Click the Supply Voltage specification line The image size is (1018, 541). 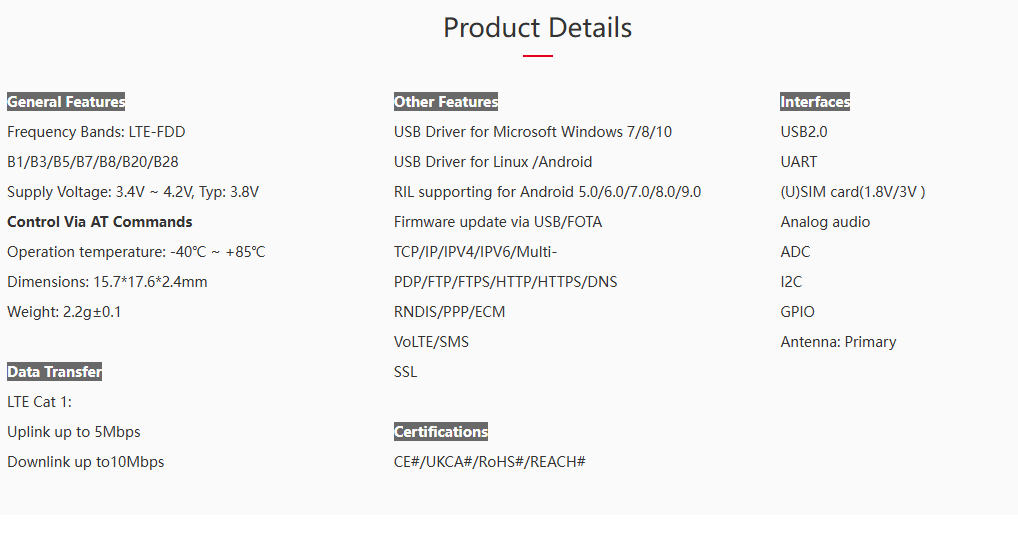(x=133, y=192)
